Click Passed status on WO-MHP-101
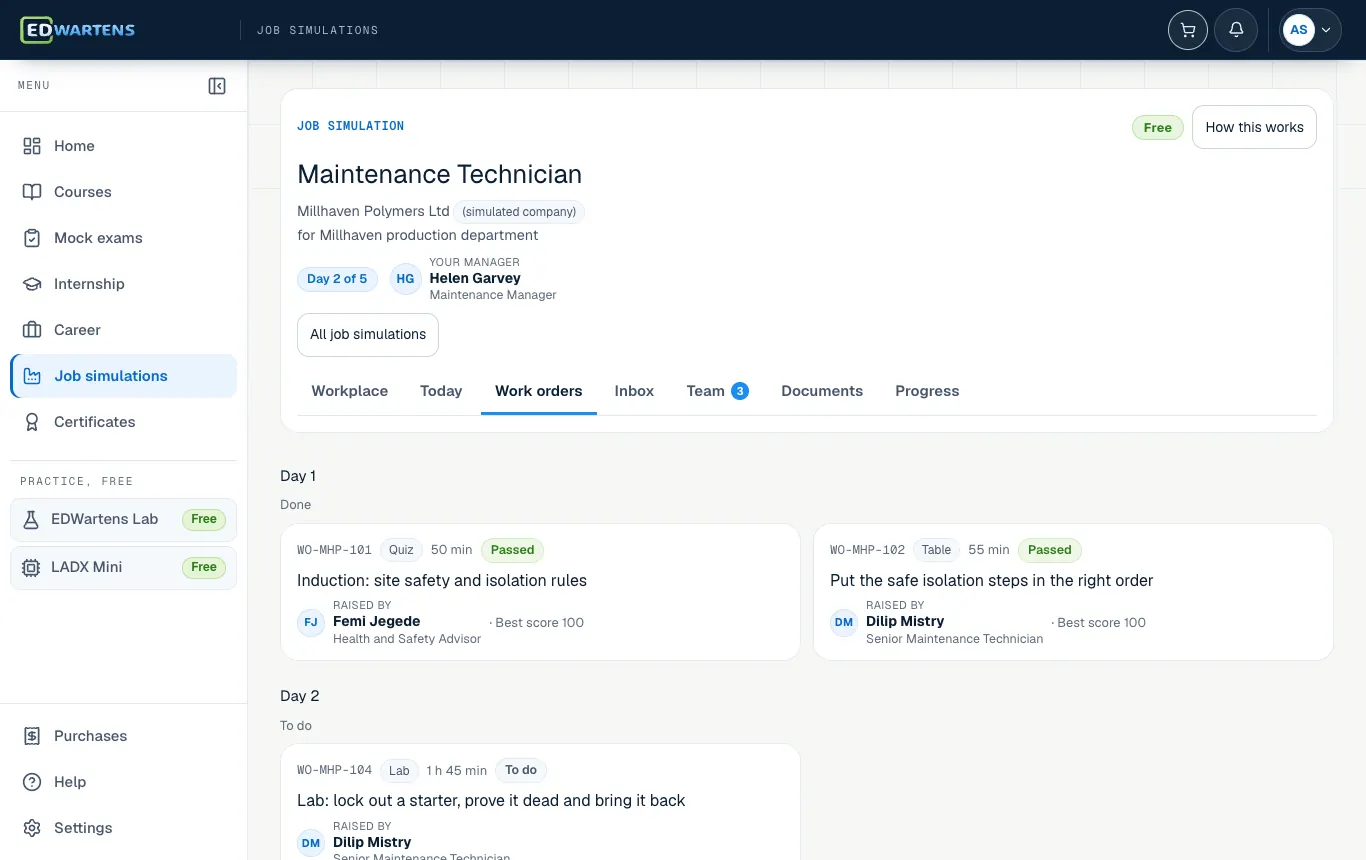 pyautogui.click(x=513, y=550)
